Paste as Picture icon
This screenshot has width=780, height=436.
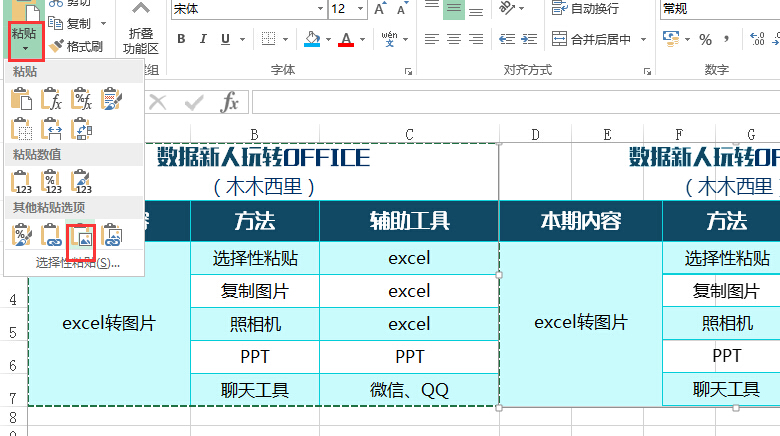pyautogui.click(x=81, y=235)
